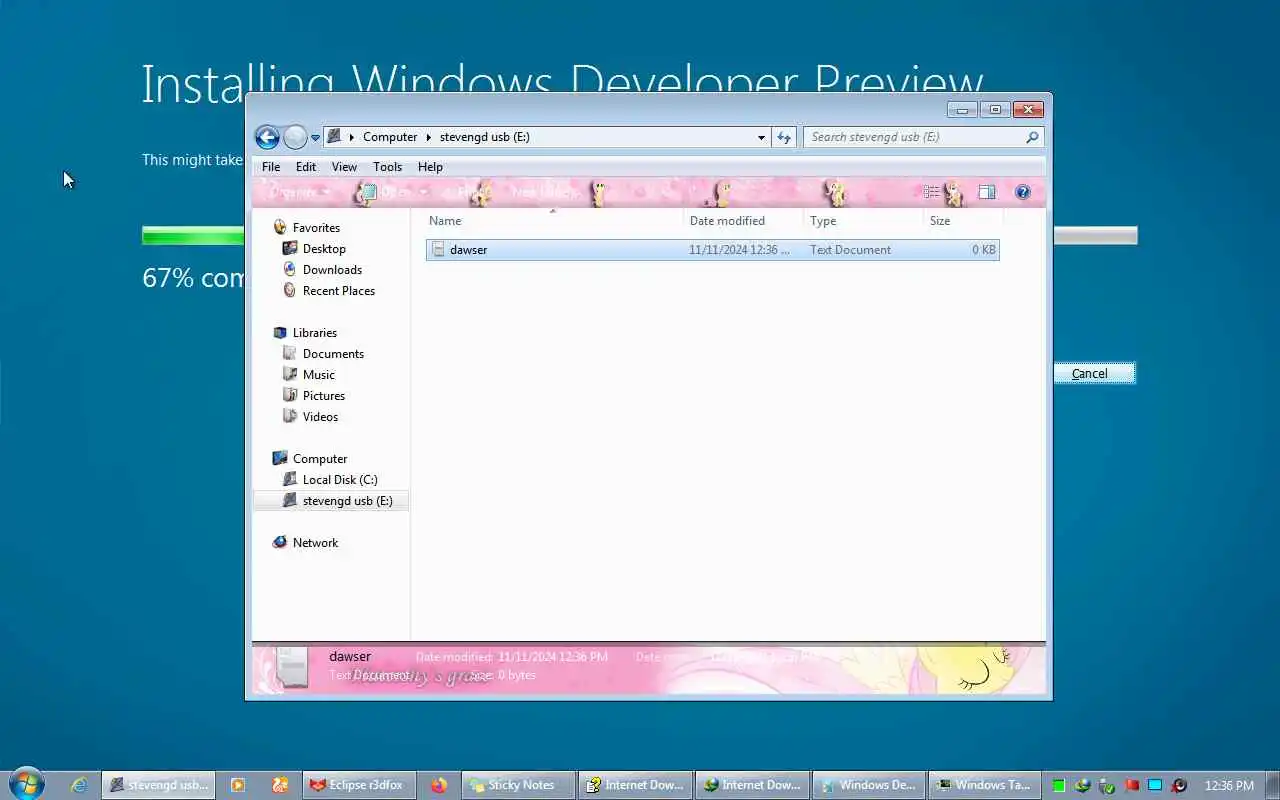This screenshot has width=1280, height=800.
Task: Select Network in navigation pane
Action: [315, 543]
